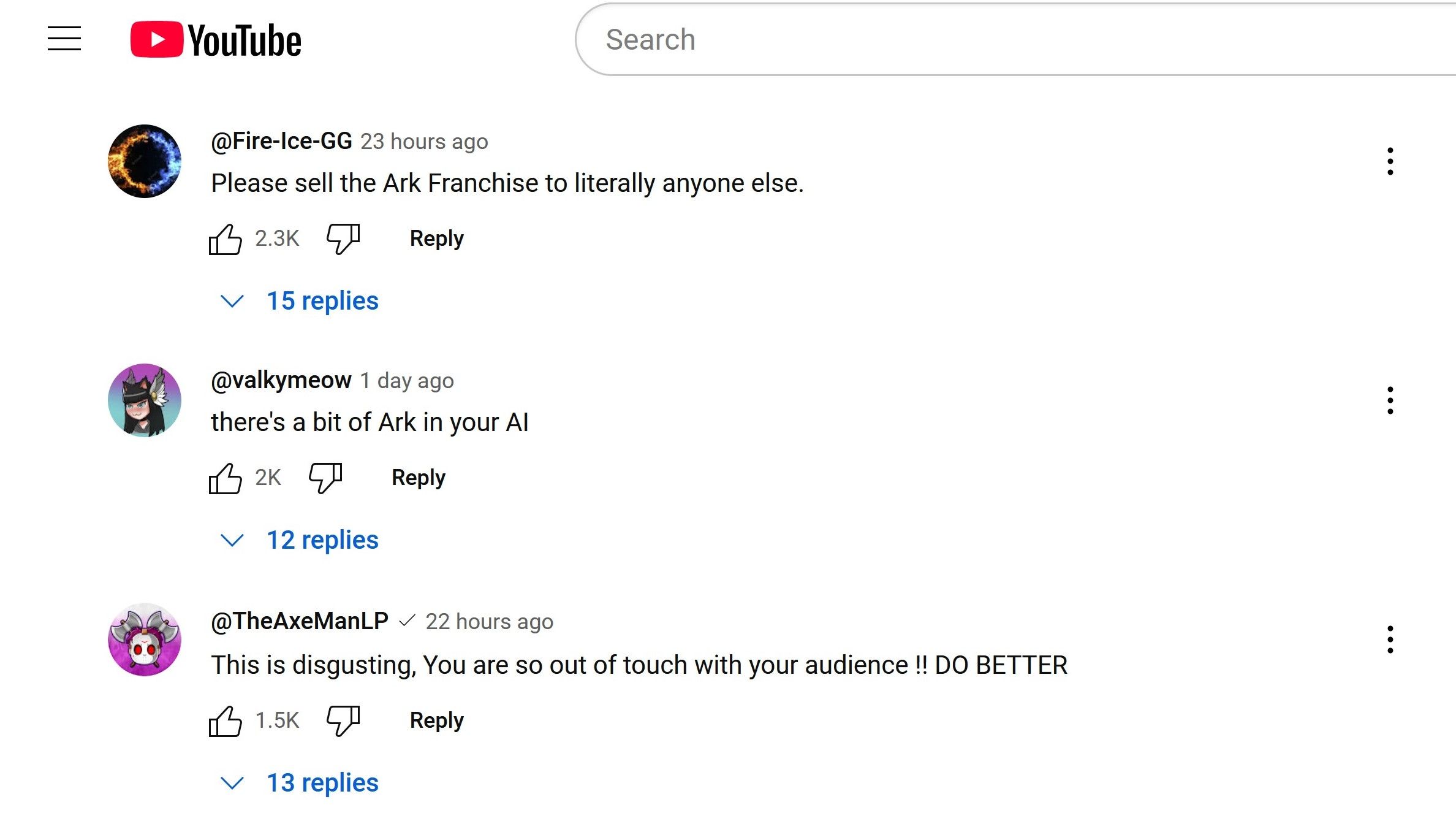The image size is (1456, 840).
Task: Like TheAxeManLP's comment
Action: (x=225, y=721)
